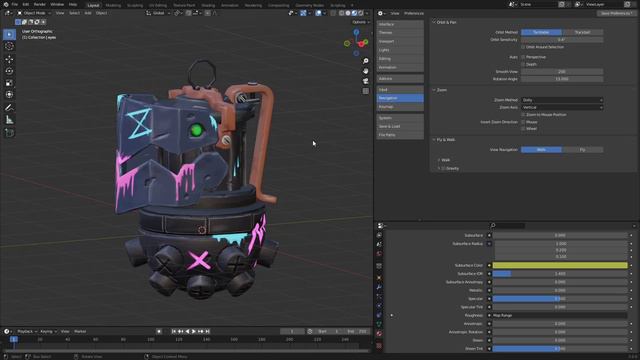Open Themes preferences category
The image size is (640, 360).
tap(400, 33)
